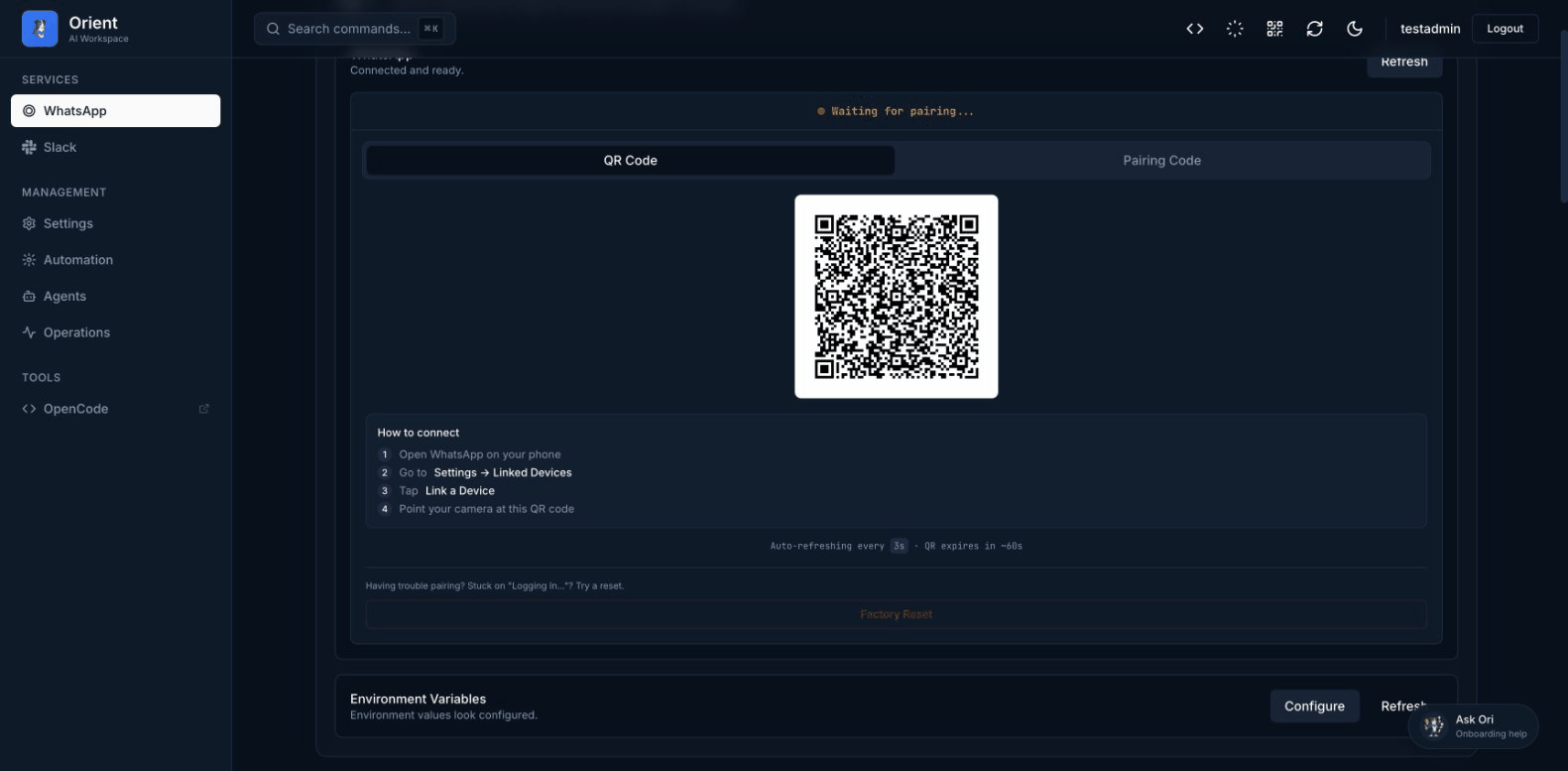Open the Slack service in sidebar
This screenshot has height=771, width=1568.
60,147
